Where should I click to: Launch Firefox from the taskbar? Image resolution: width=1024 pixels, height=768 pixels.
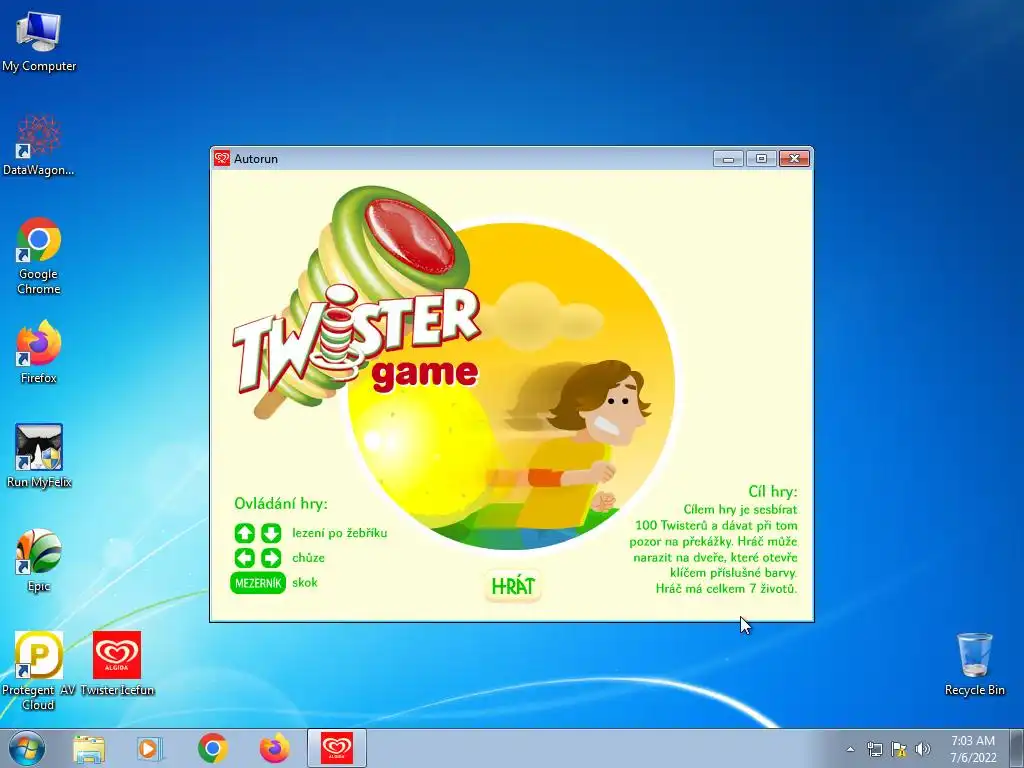[x=274, y=748]
